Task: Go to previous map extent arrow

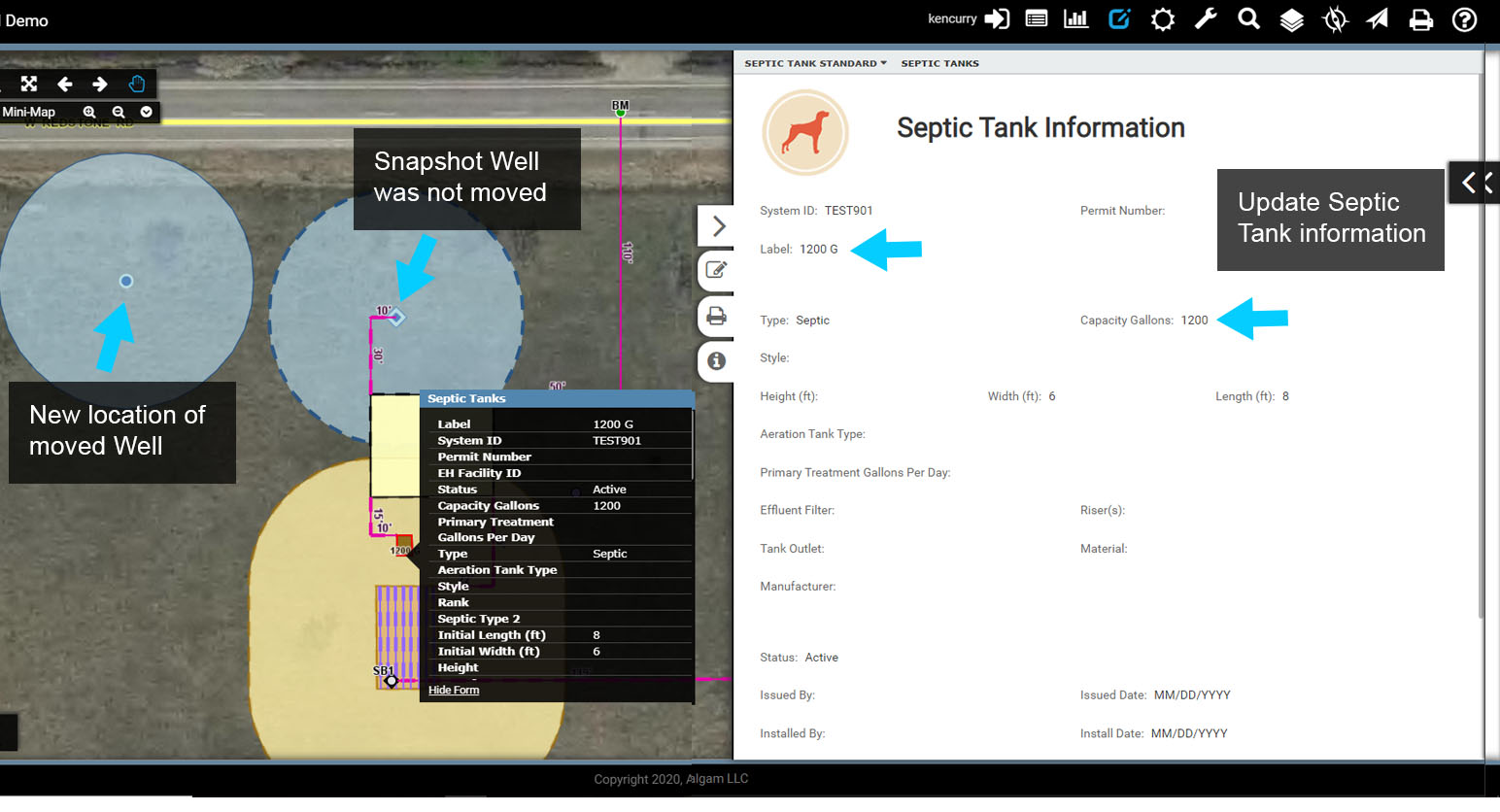Action: point(65,84)
